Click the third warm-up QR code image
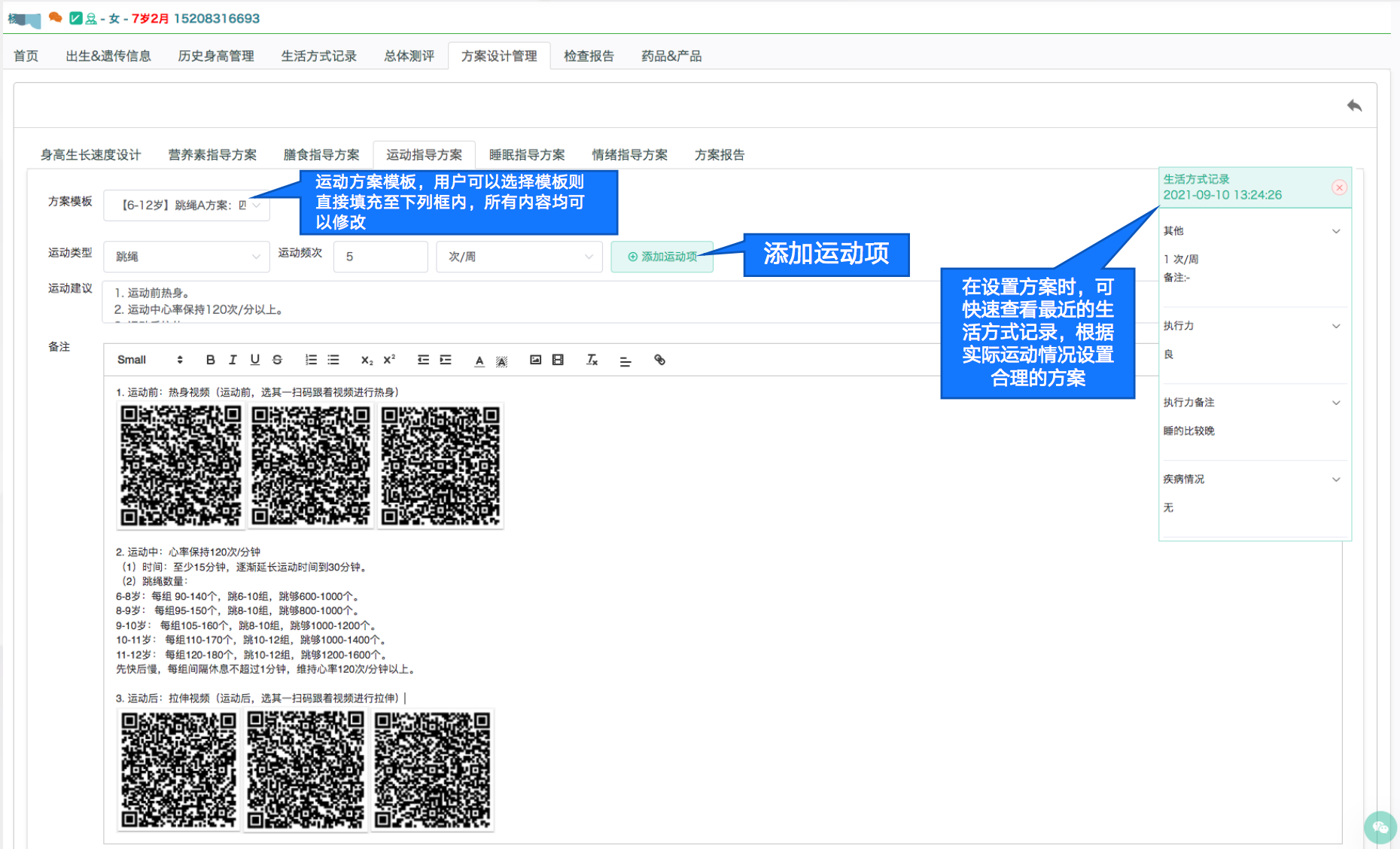The image size is (1400, 849). point(440,466)
